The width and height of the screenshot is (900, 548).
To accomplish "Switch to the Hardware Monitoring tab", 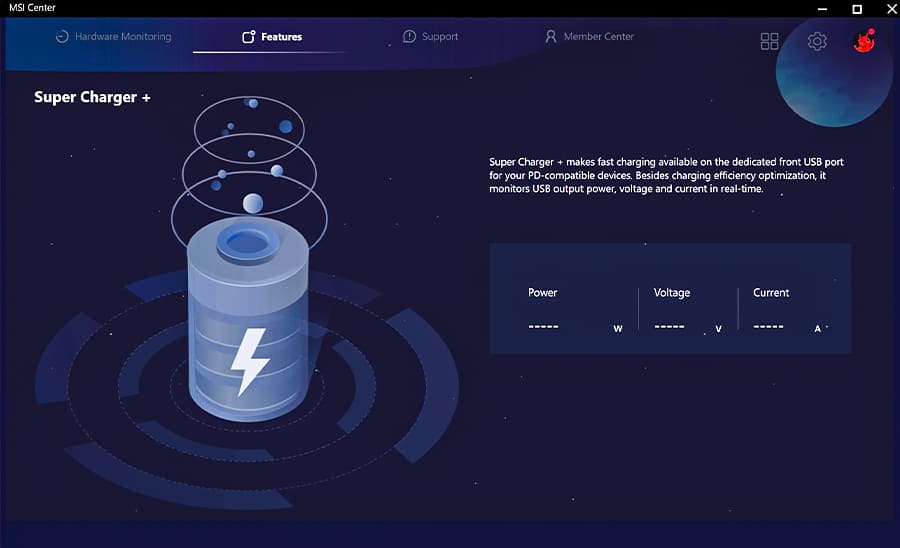I will 123,37.
